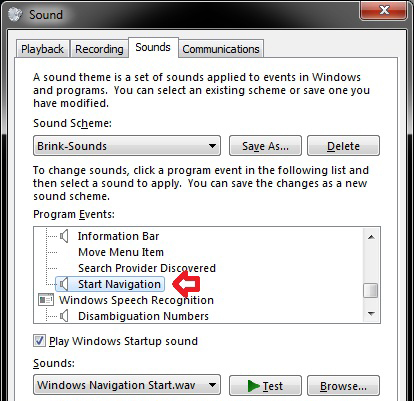Select the Disambiguation Numbers event
Viewport: 414px width, 401px height.
coord(143,316)
